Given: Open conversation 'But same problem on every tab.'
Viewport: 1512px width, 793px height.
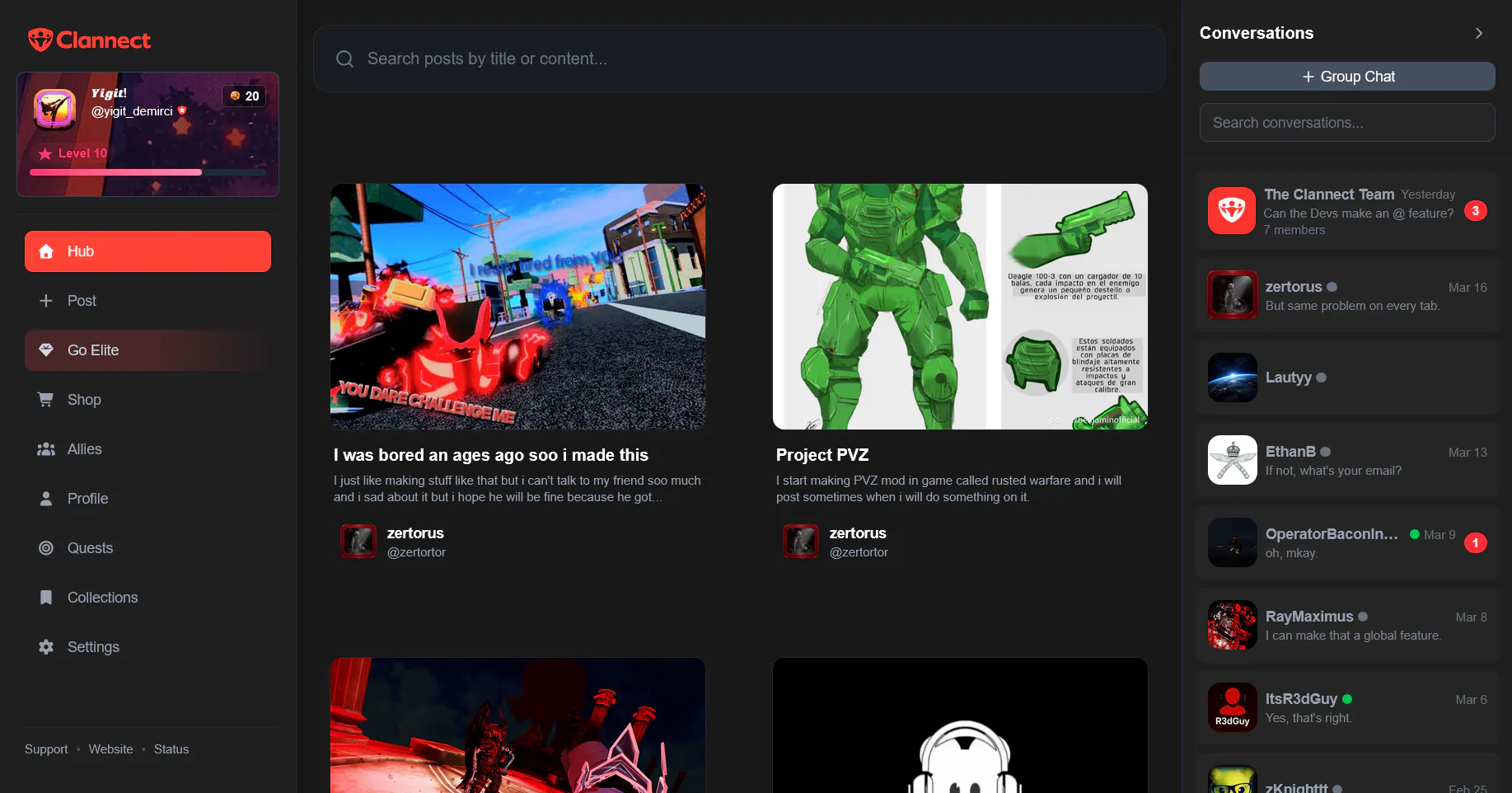Looking at the screenshot, I should [1347, 295].
